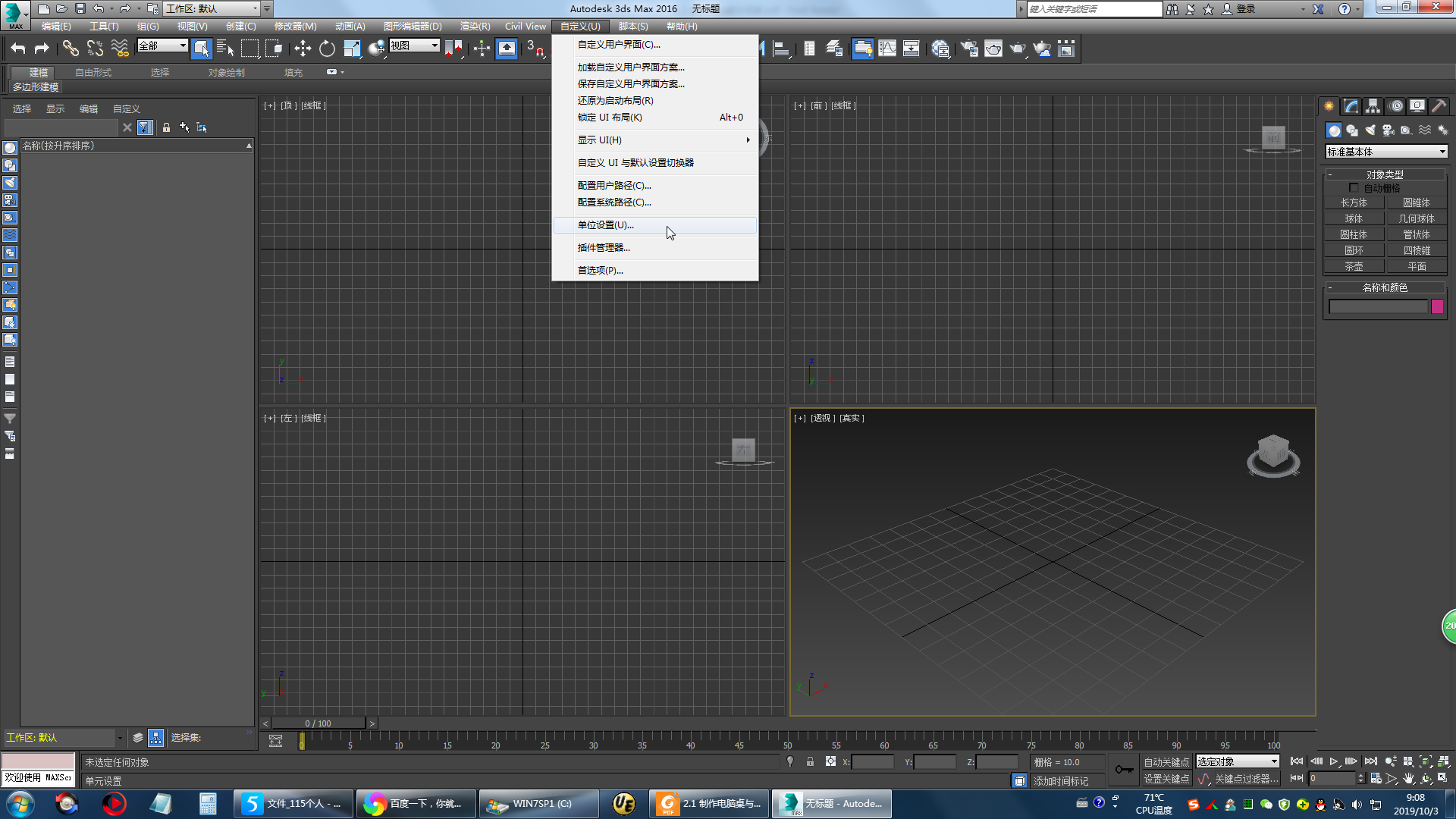
Task: Open the 工作区: 默认 dropdown in title bar
Action: tap(213, 9)
